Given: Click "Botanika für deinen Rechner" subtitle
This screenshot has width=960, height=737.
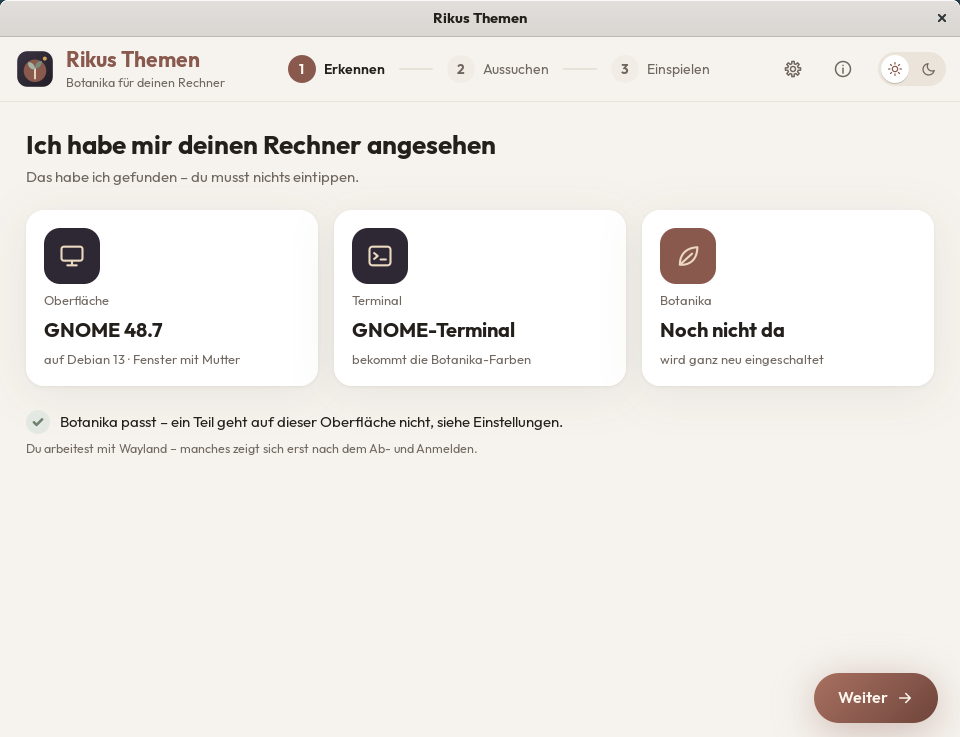Looking at the screenshot, I should pyautogui.click(x=145, y=83).
